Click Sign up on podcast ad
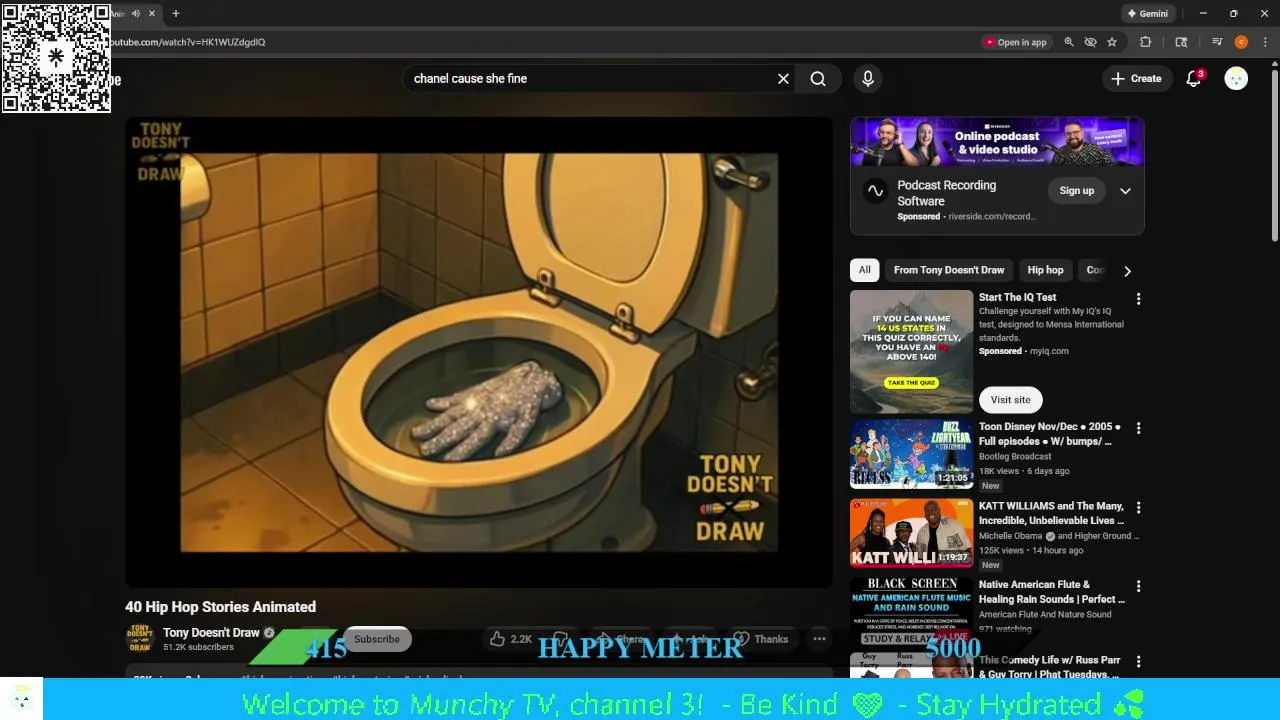The height and width of the screenshot is (720, 1280). (x=1077, y=191)
